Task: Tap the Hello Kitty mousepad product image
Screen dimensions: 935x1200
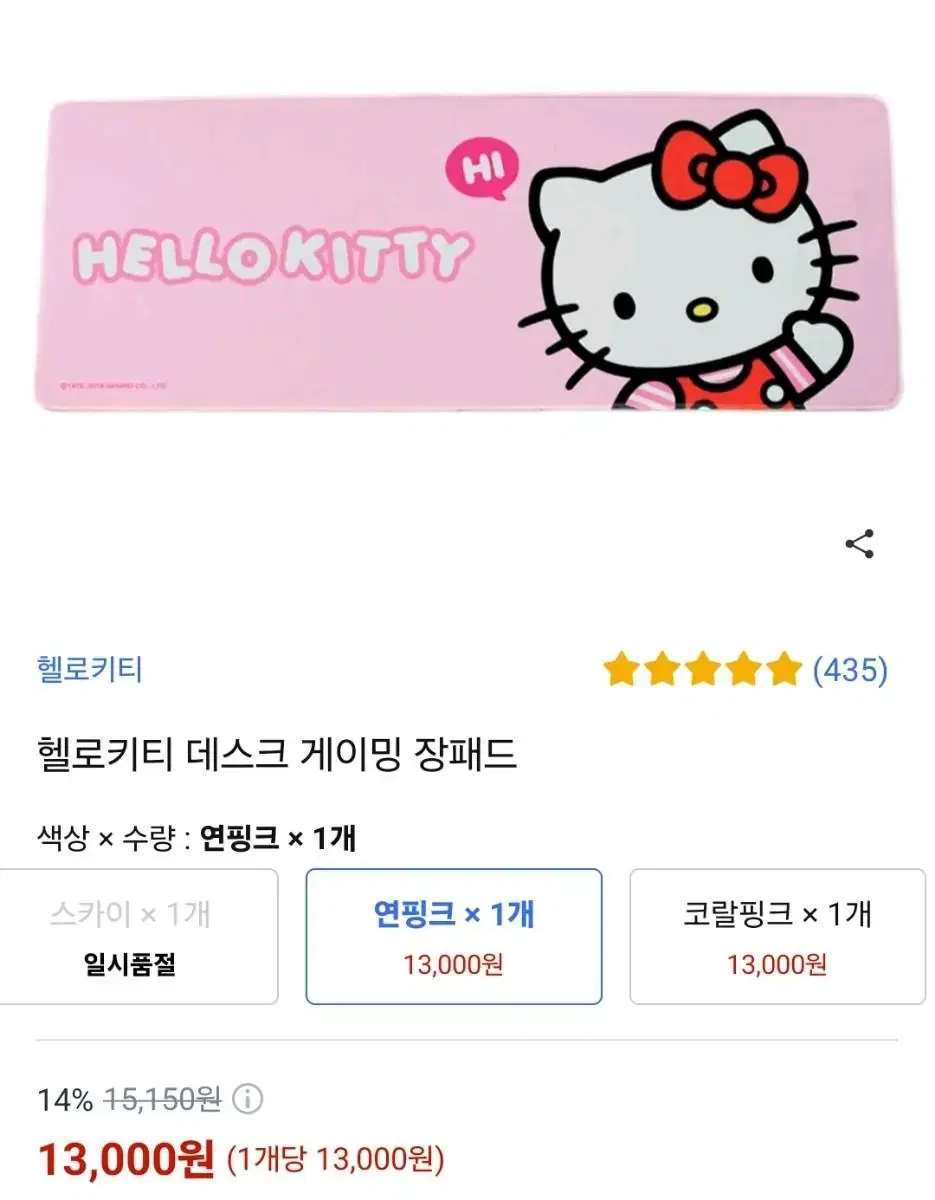Action: (x=467, y=252)
